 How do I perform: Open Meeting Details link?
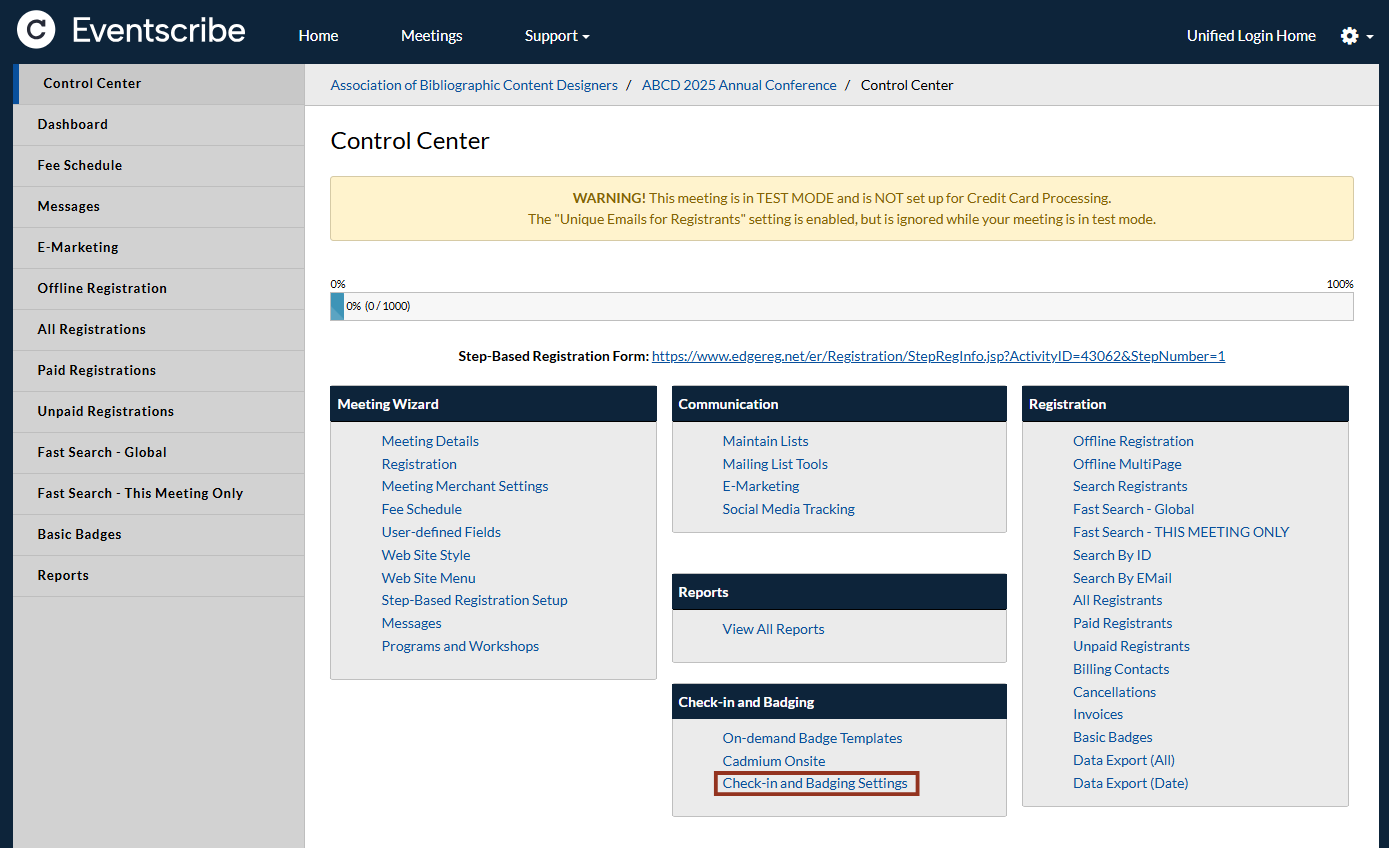430,441
